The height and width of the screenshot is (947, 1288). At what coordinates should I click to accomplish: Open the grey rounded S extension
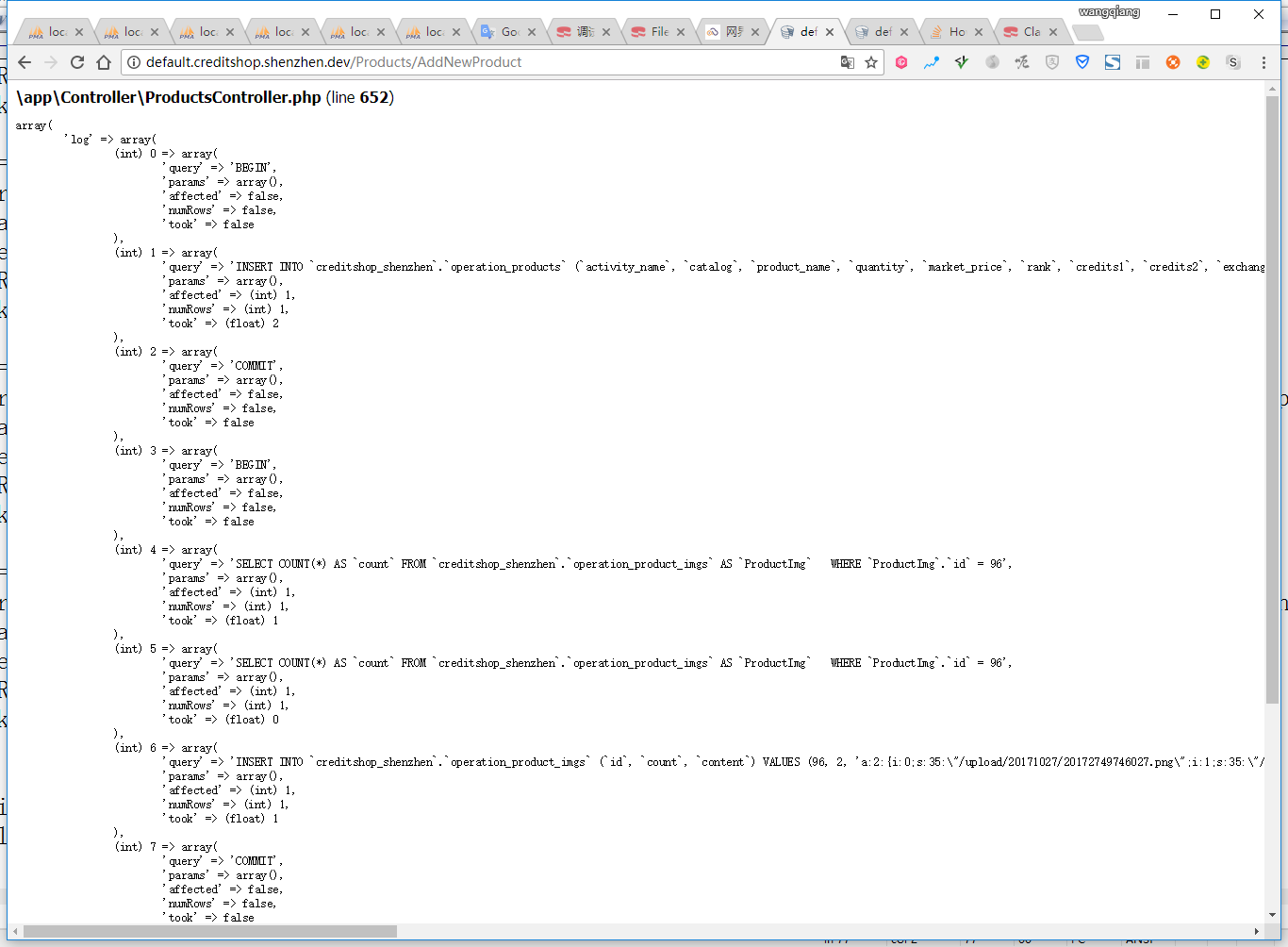(1233, 62)
